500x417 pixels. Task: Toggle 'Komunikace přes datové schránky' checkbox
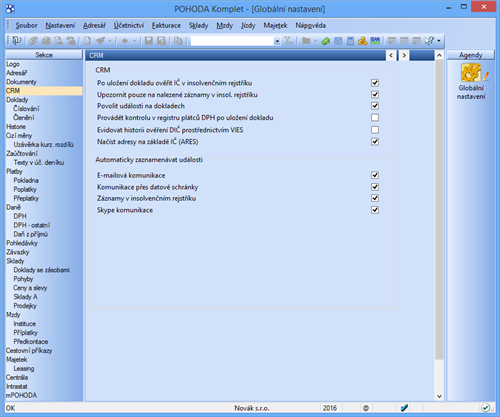pos(375,187)
